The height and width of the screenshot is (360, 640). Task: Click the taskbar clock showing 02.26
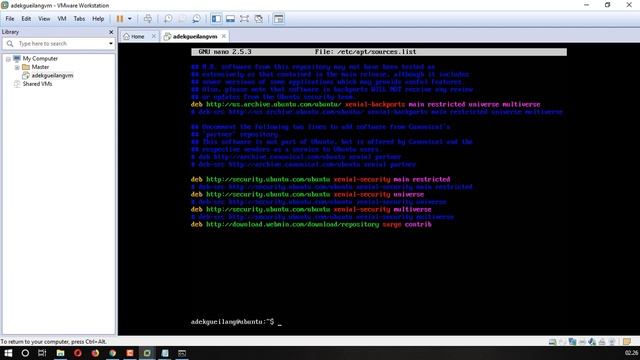[x=631, y=353]
